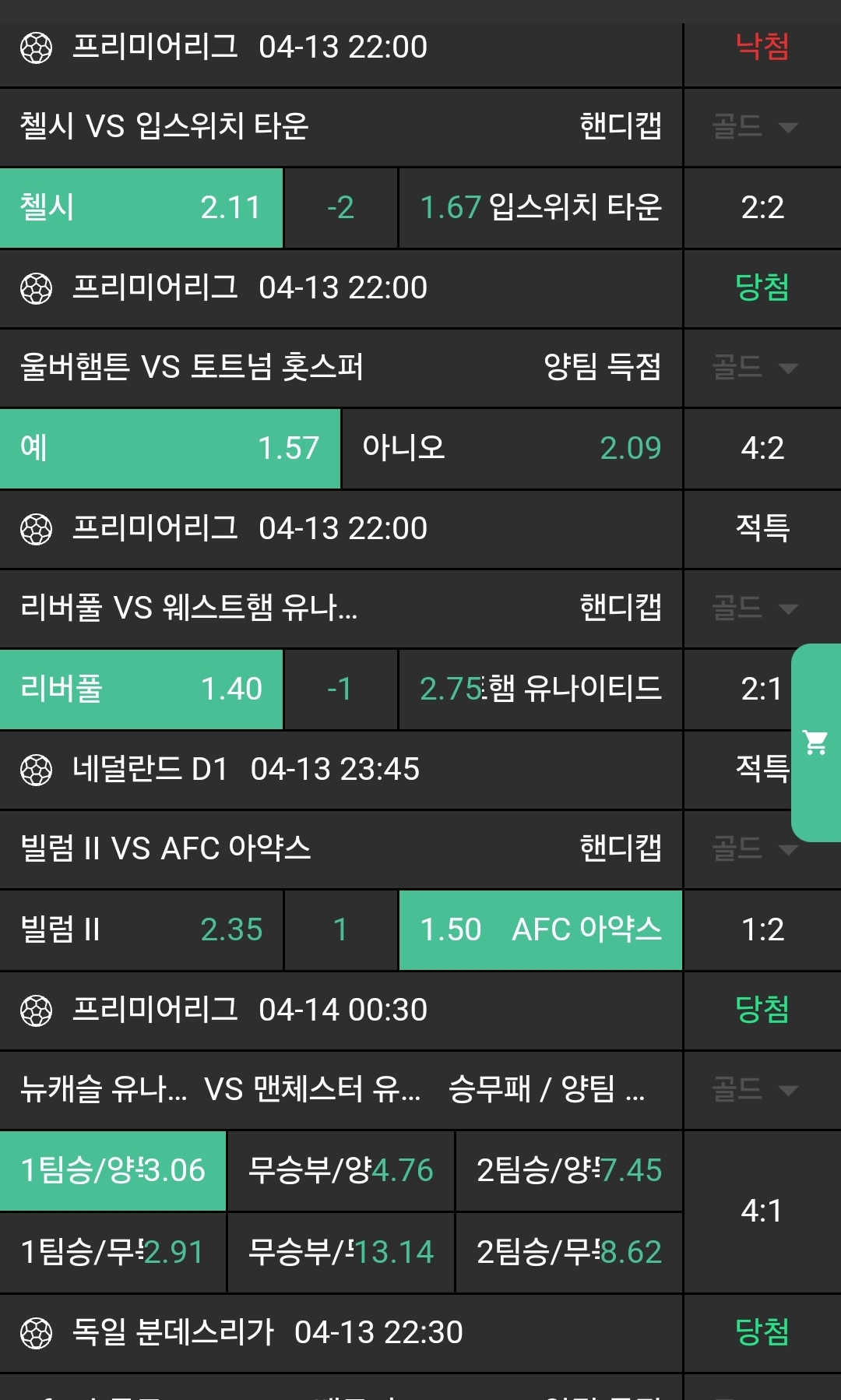Image resolution: width=841 pixels, height=1400 pixels.
Task: Open 골드 dropdown for 뉴캐슬 match row
Action: pyautogui.click(x=755, y=1090)
